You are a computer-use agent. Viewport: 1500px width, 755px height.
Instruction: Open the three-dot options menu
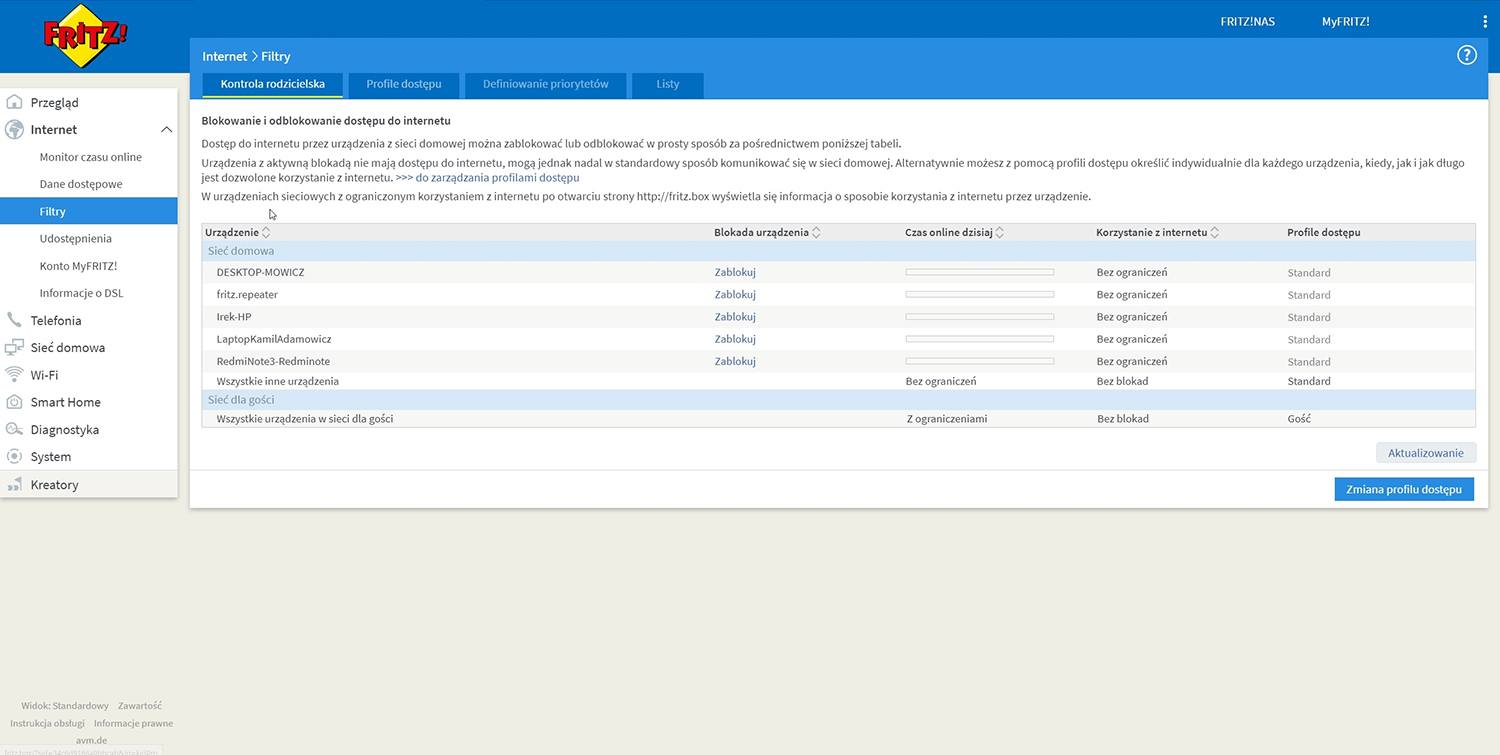point(1484,22)
